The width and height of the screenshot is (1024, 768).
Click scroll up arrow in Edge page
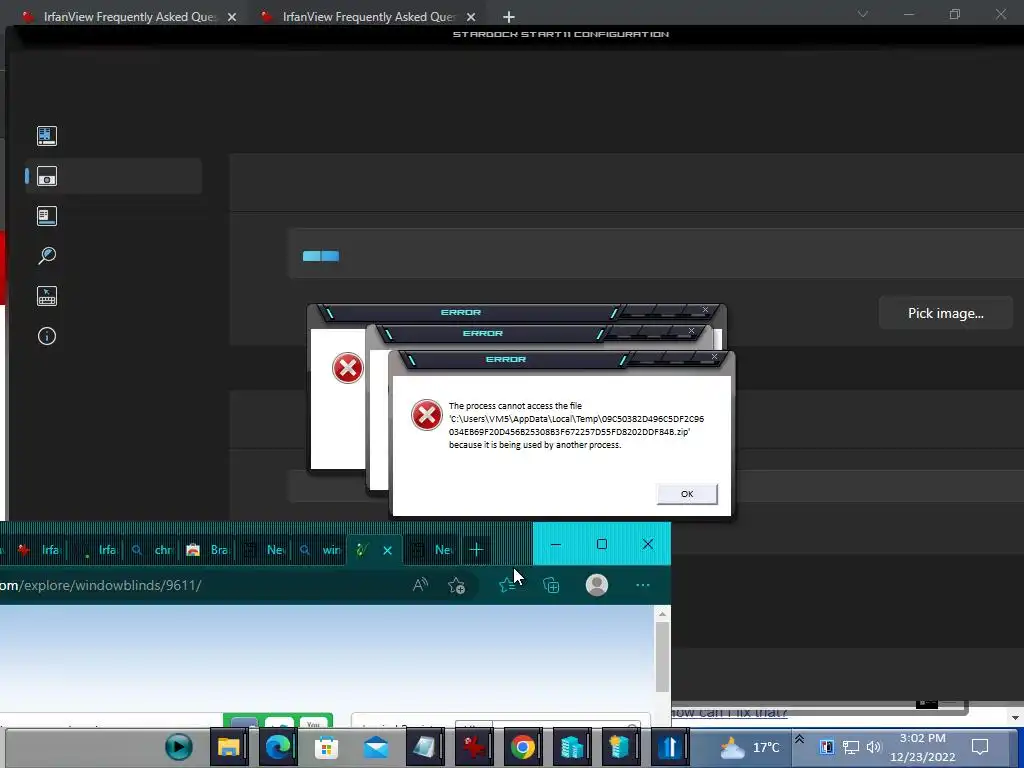point(662,614)
